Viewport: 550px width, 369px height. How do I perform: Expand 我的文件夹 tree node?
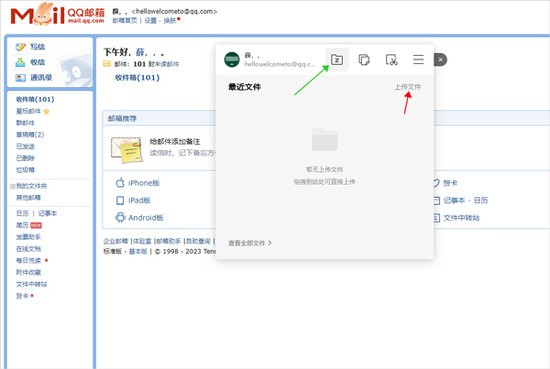pyautogui.click(x=13, y=186)
